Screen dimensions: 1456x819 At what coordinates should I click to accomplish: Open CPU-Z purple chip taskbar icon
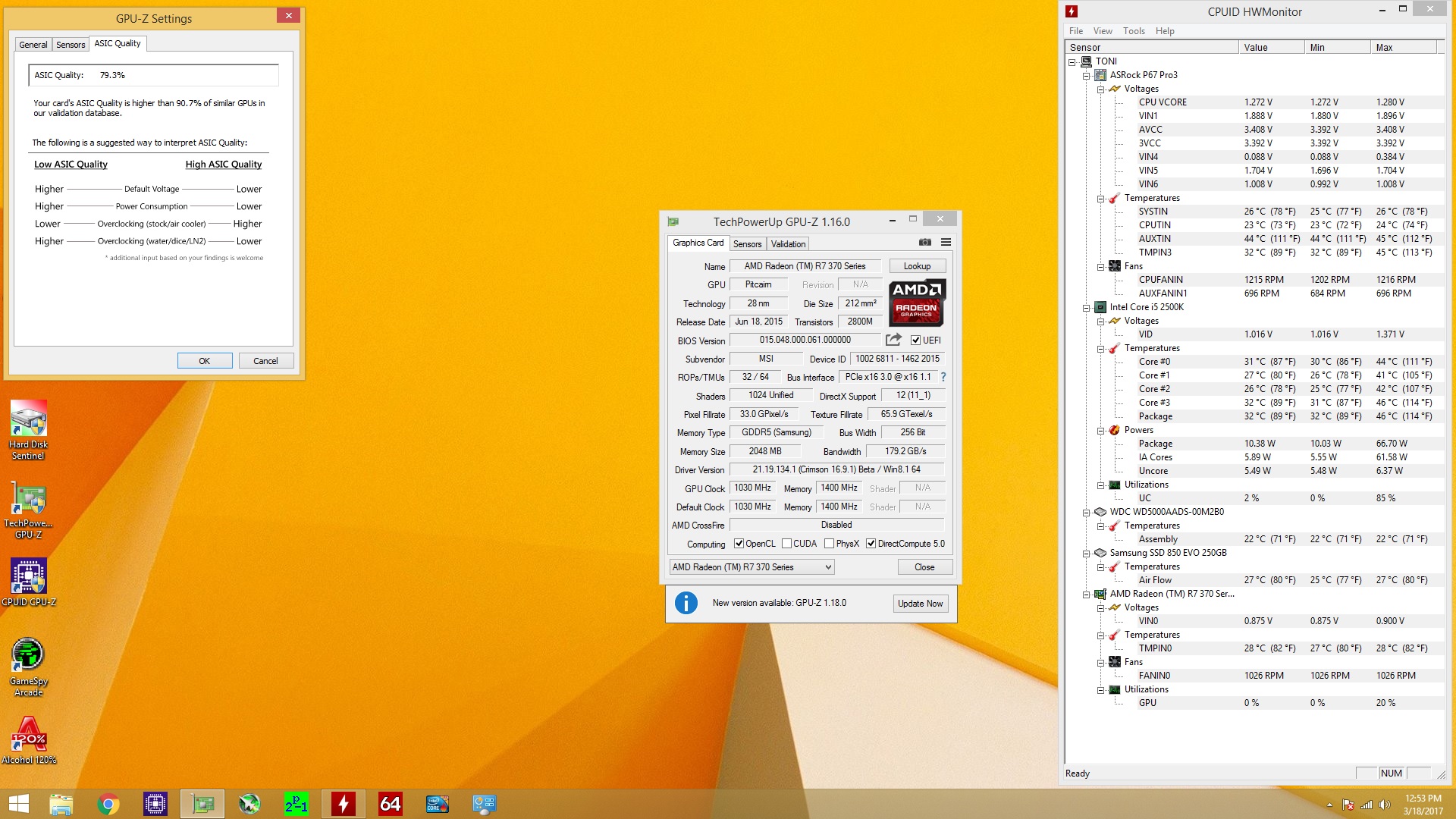click(x=155, y=804)
